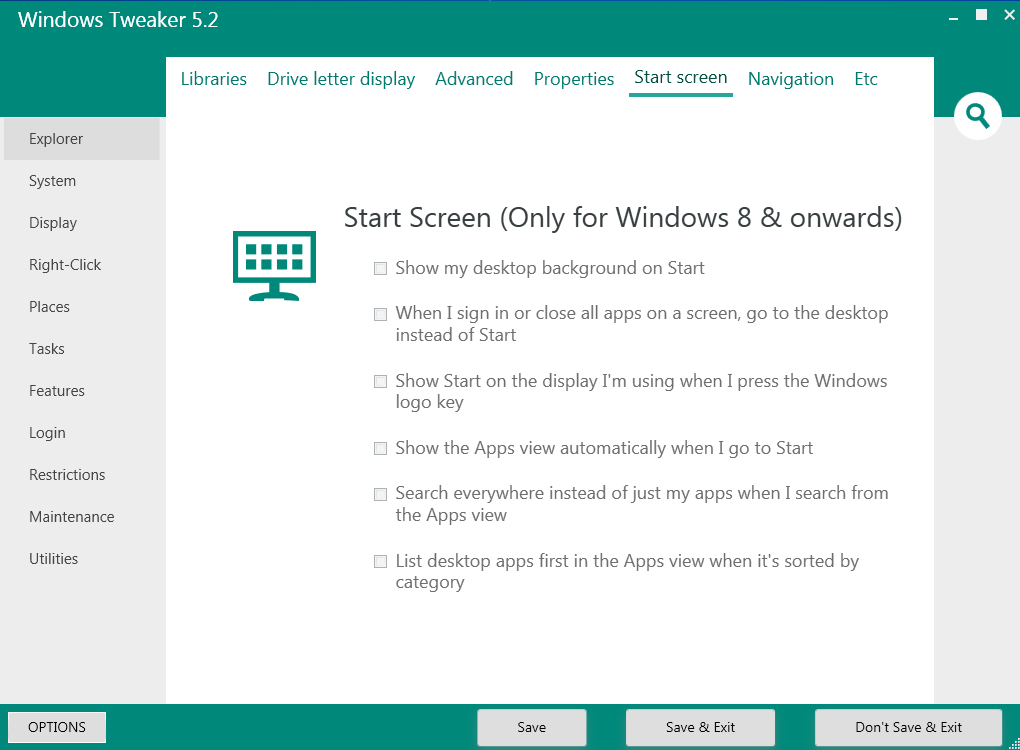This screenshot has height=750, width=1020.
Task: Click the Save & Exit button
Action: pos(700,727)
